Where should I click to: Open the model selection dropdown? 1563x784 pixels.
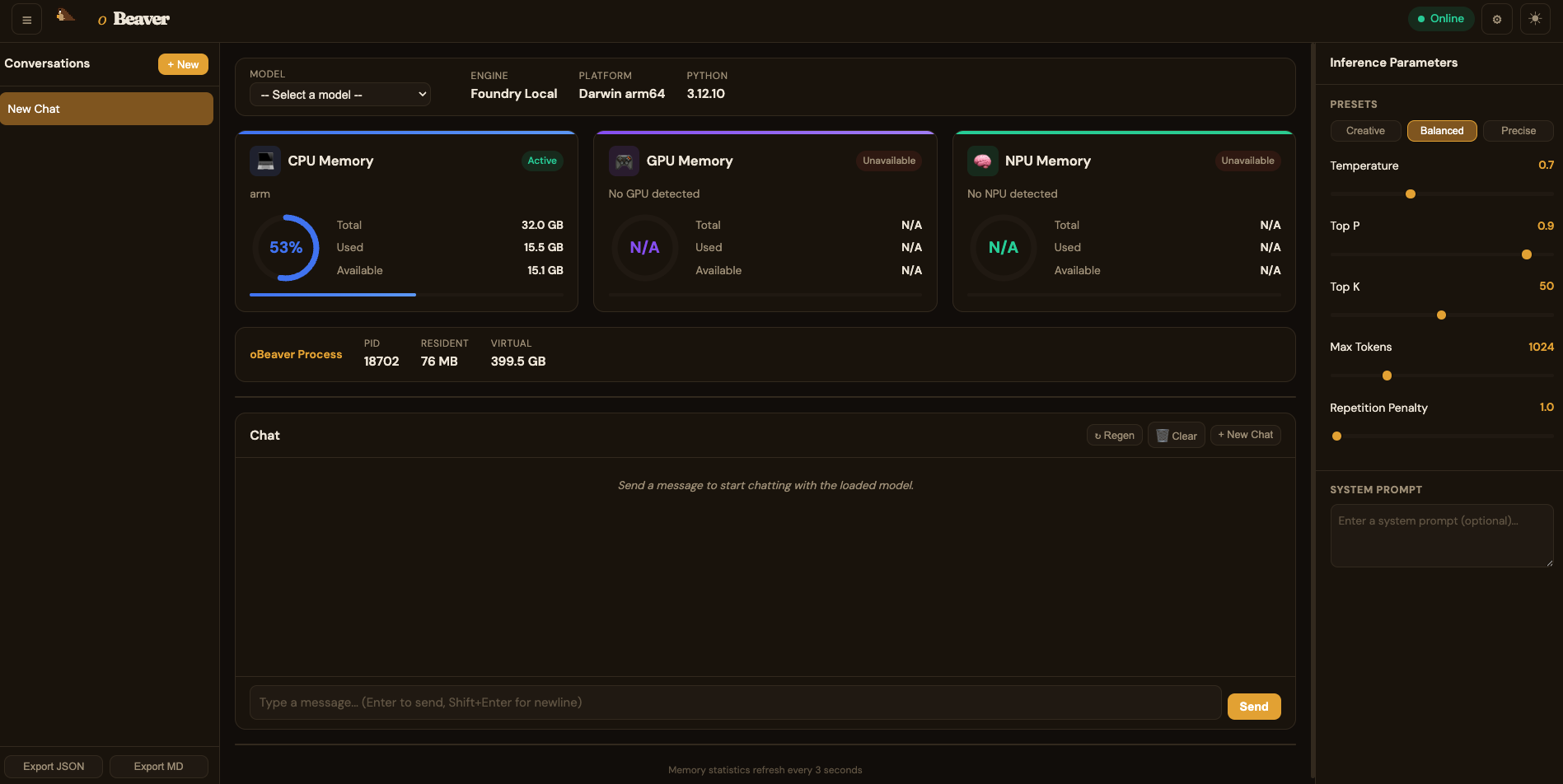[339, 94]
